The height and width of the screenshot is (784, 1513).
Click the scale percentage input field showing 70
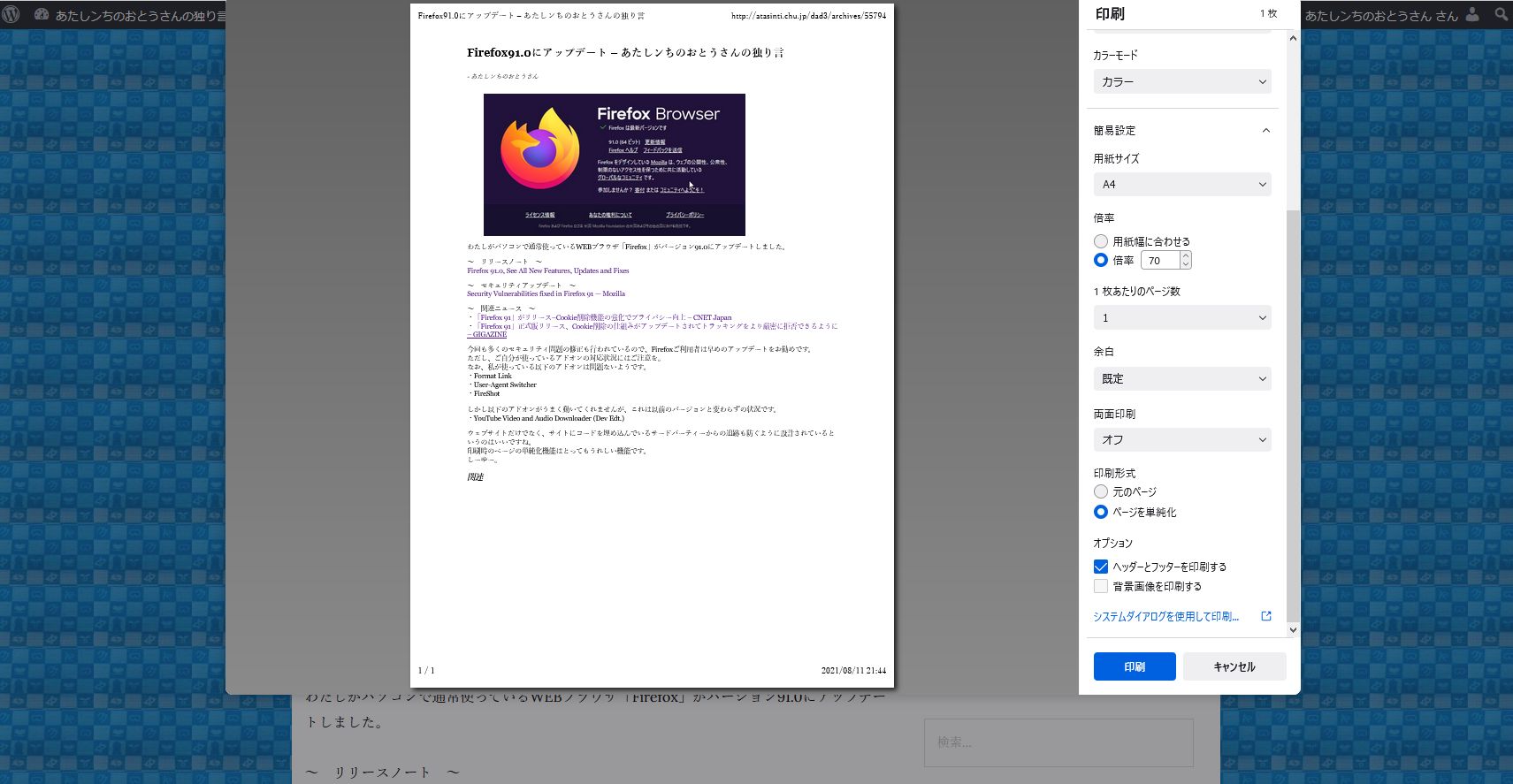[1160, 260]
